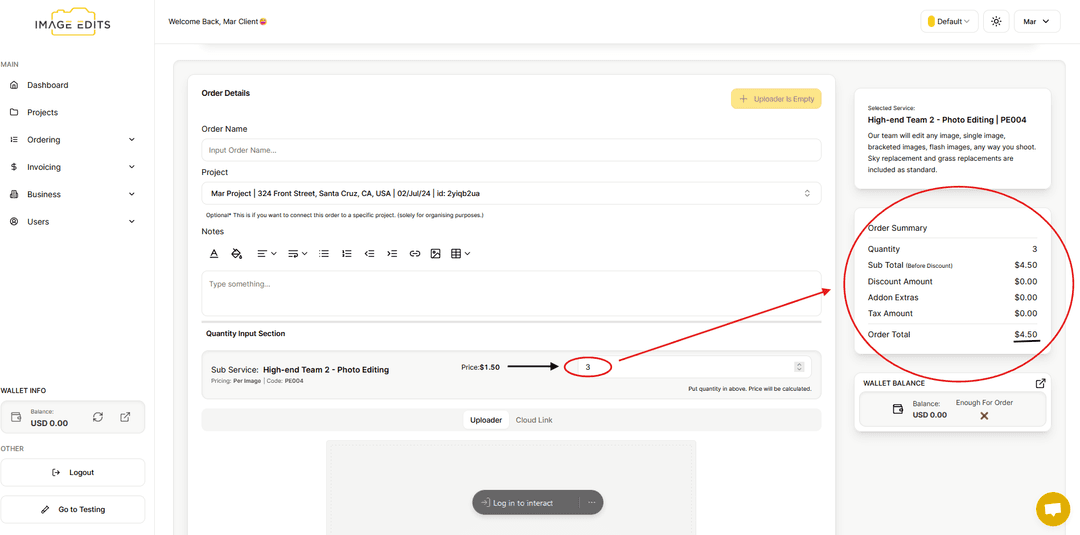Refresh the wallet balance in sidebar

[x=98, y=417]
